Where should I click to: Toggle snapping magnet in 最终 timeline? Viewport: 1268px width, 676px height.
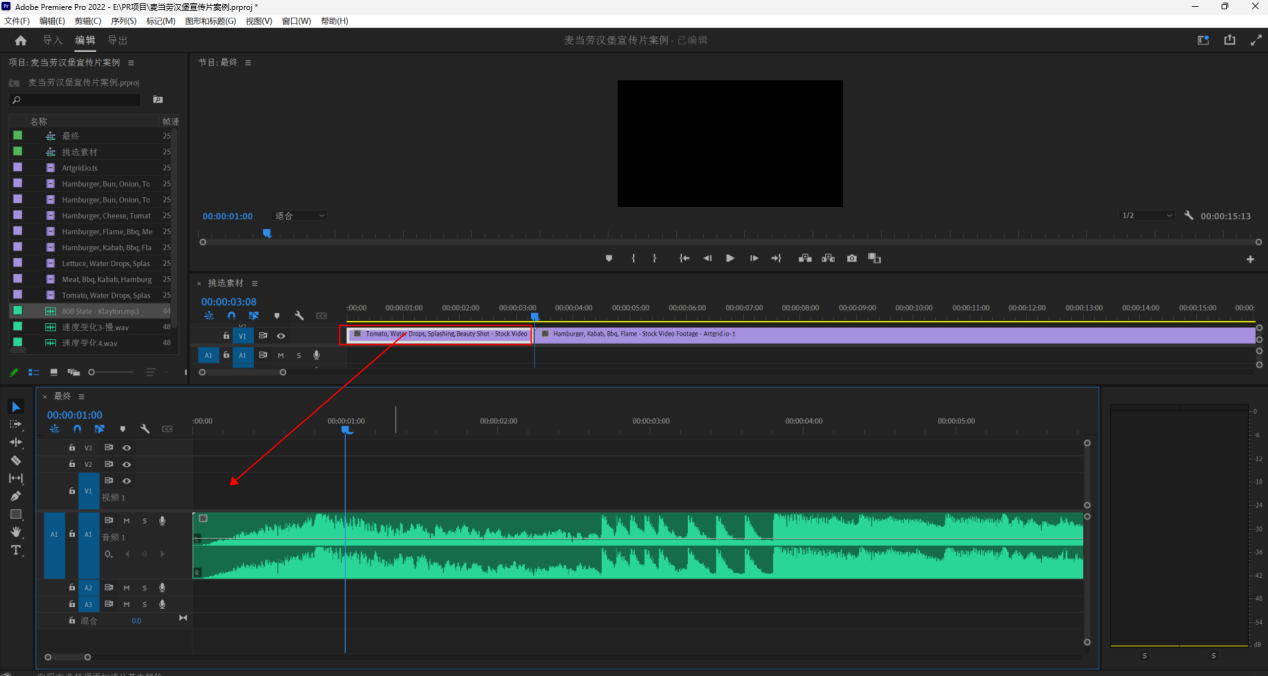(77, 429)
